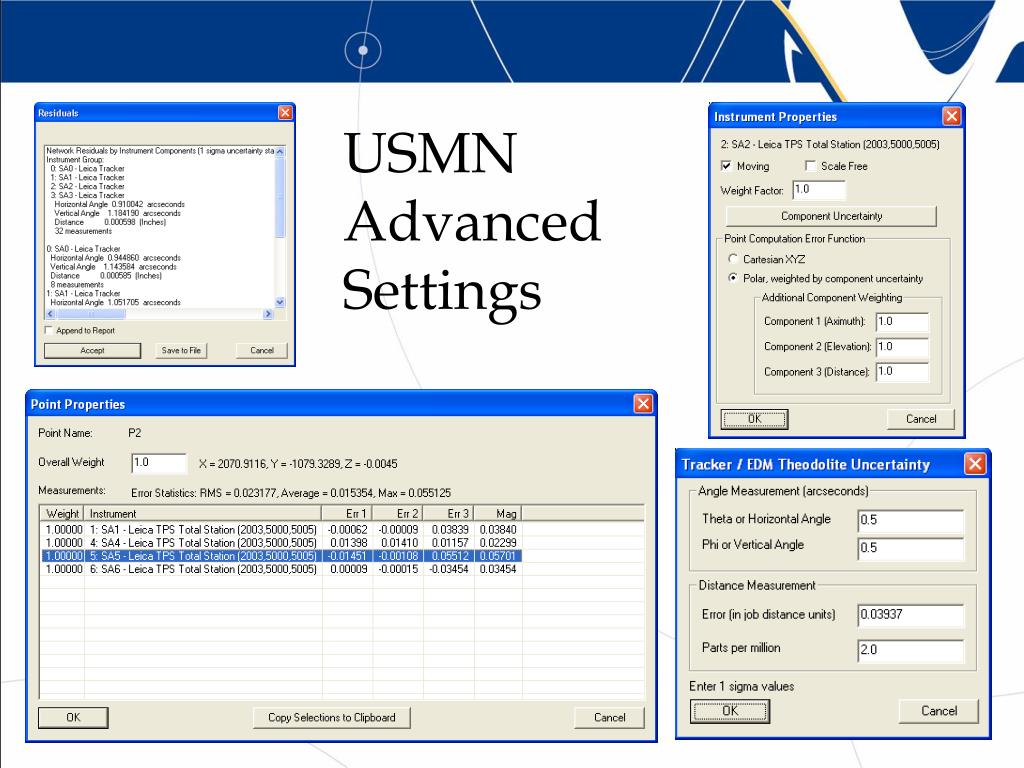
Task: Click the Err 1 value 0.01398
Action: tap(349, 543)
